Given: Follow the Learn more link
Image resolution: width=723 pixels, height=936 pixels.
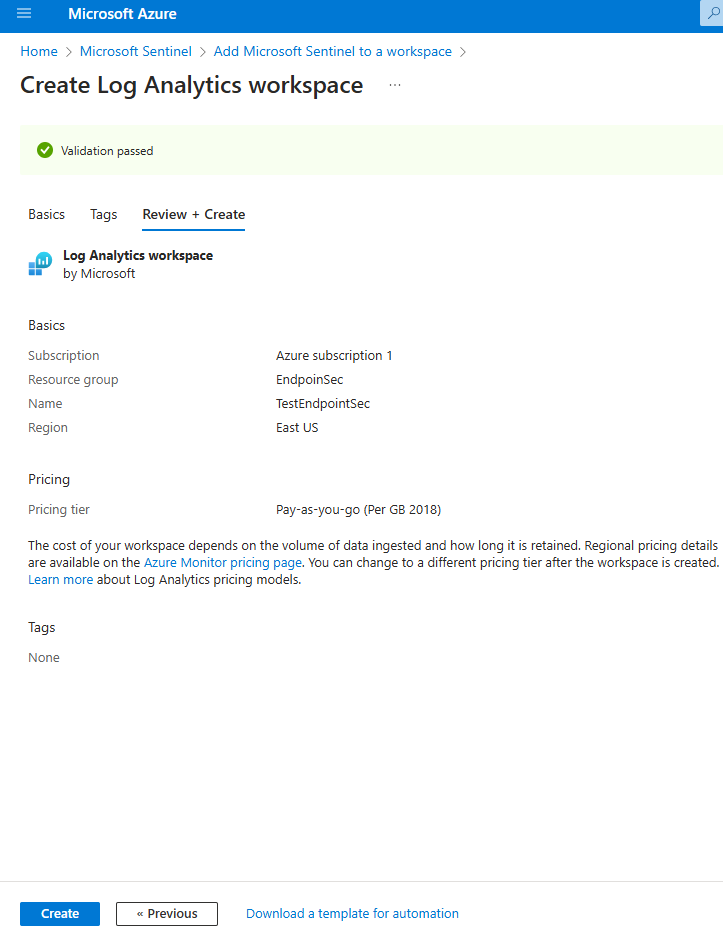Looking at the screenshot, I should [x=60, y=580].
